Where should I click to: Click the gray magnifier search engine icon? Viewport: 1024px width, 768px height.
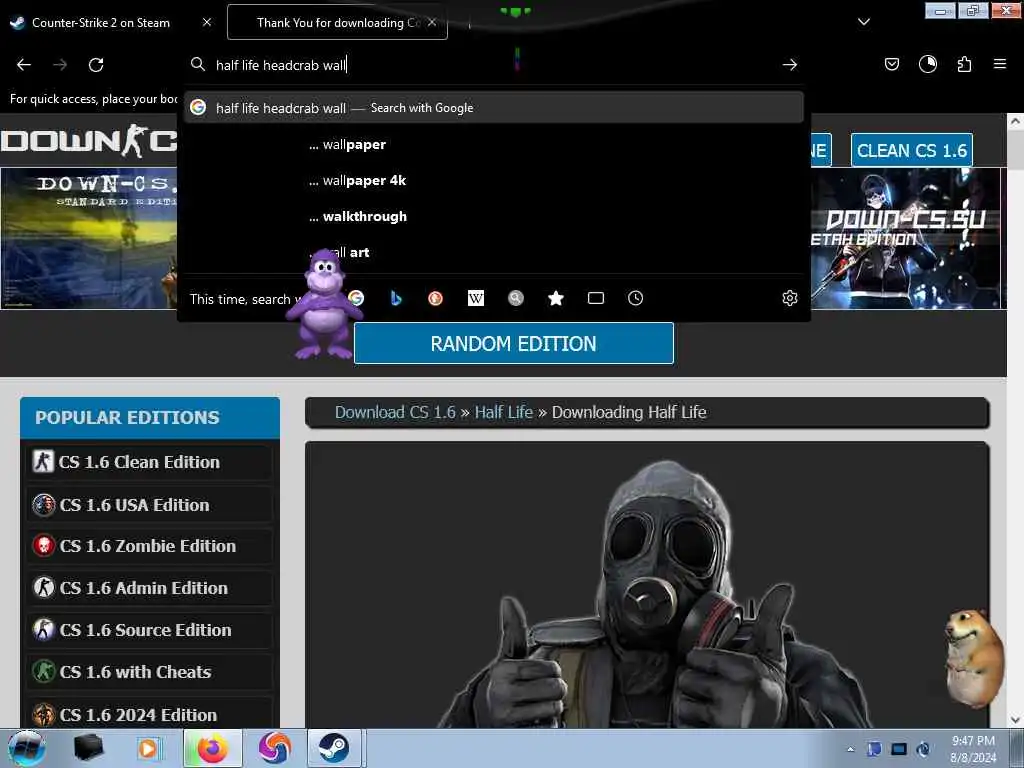tap(516, 298)
